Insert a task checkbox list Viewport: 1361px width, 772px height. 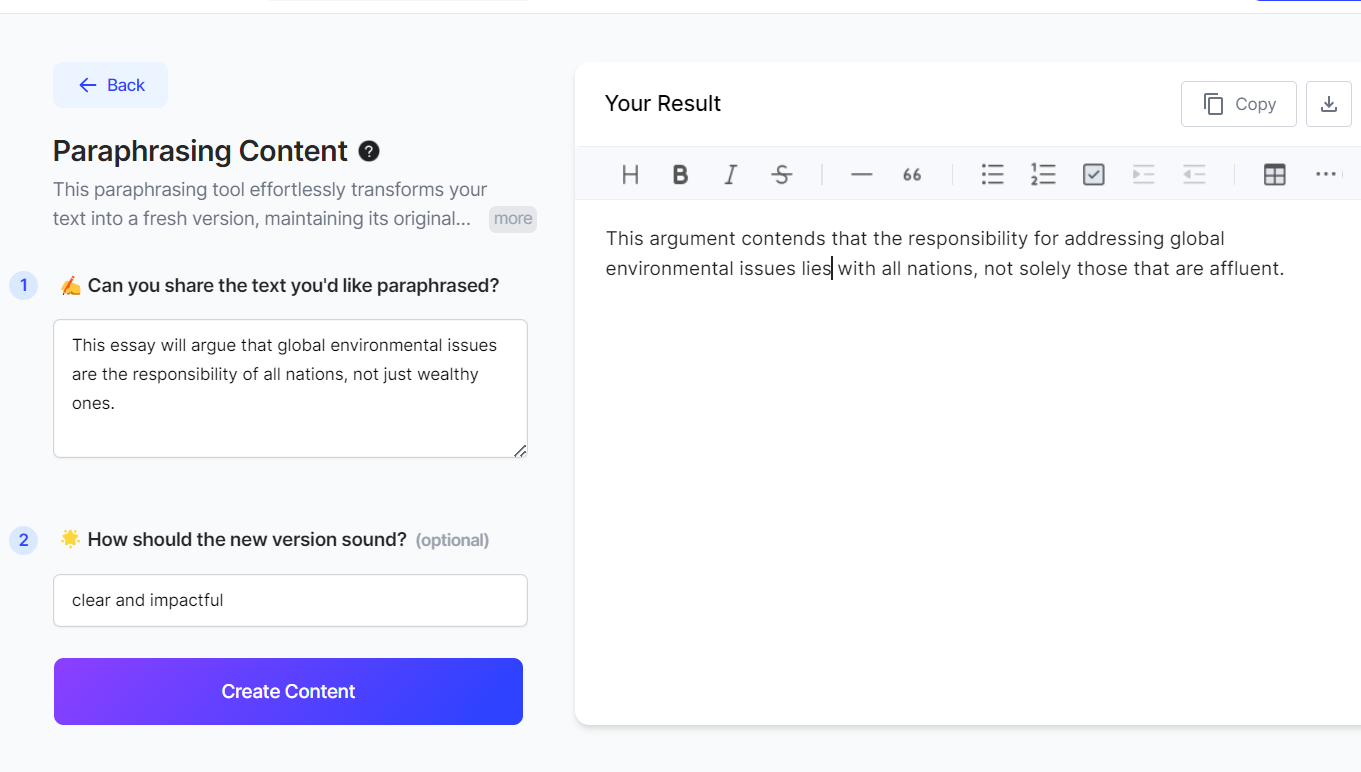[x=1094, y=175]
